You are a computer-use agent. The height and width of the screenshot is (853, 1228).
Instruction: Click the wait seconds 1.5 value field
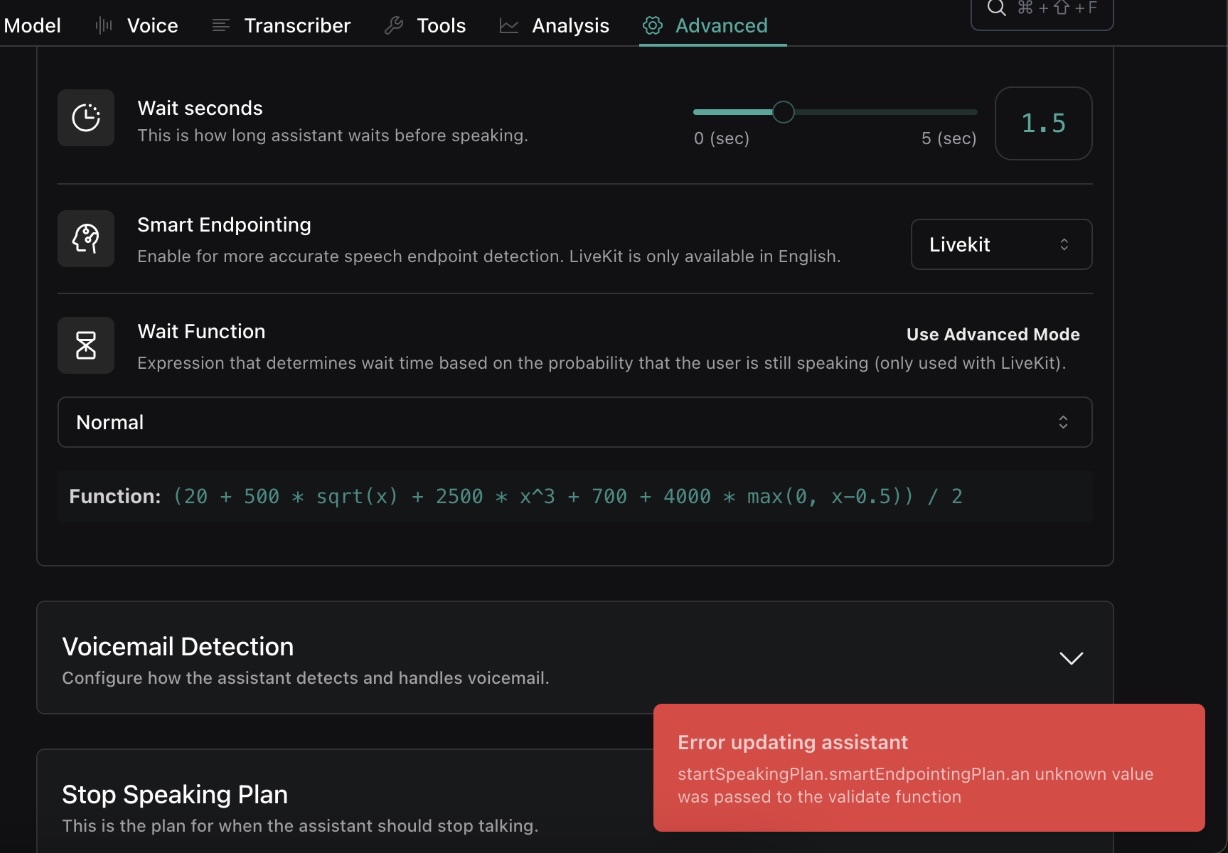point(1043,123)
